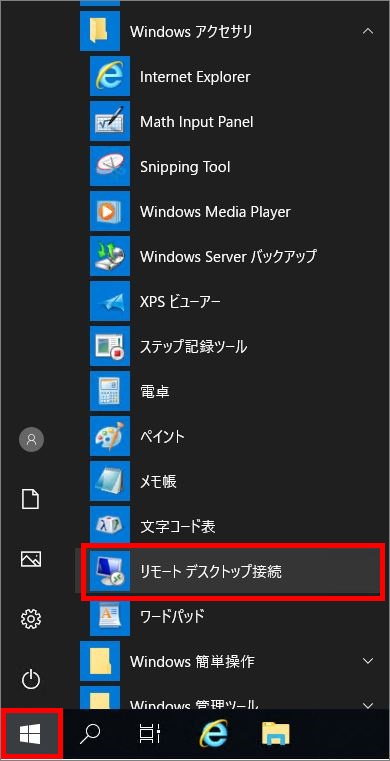Click the Windows 簡単操作 folder icon
Viewport: 390px width, 761px height.
pos(100,661)
